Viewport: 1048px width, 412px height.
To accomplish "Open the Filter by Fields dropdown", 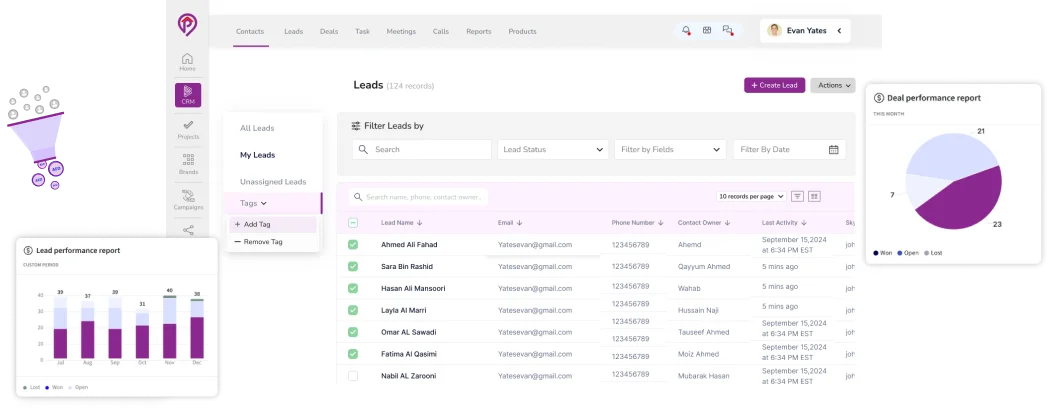I will pos(670,150).
